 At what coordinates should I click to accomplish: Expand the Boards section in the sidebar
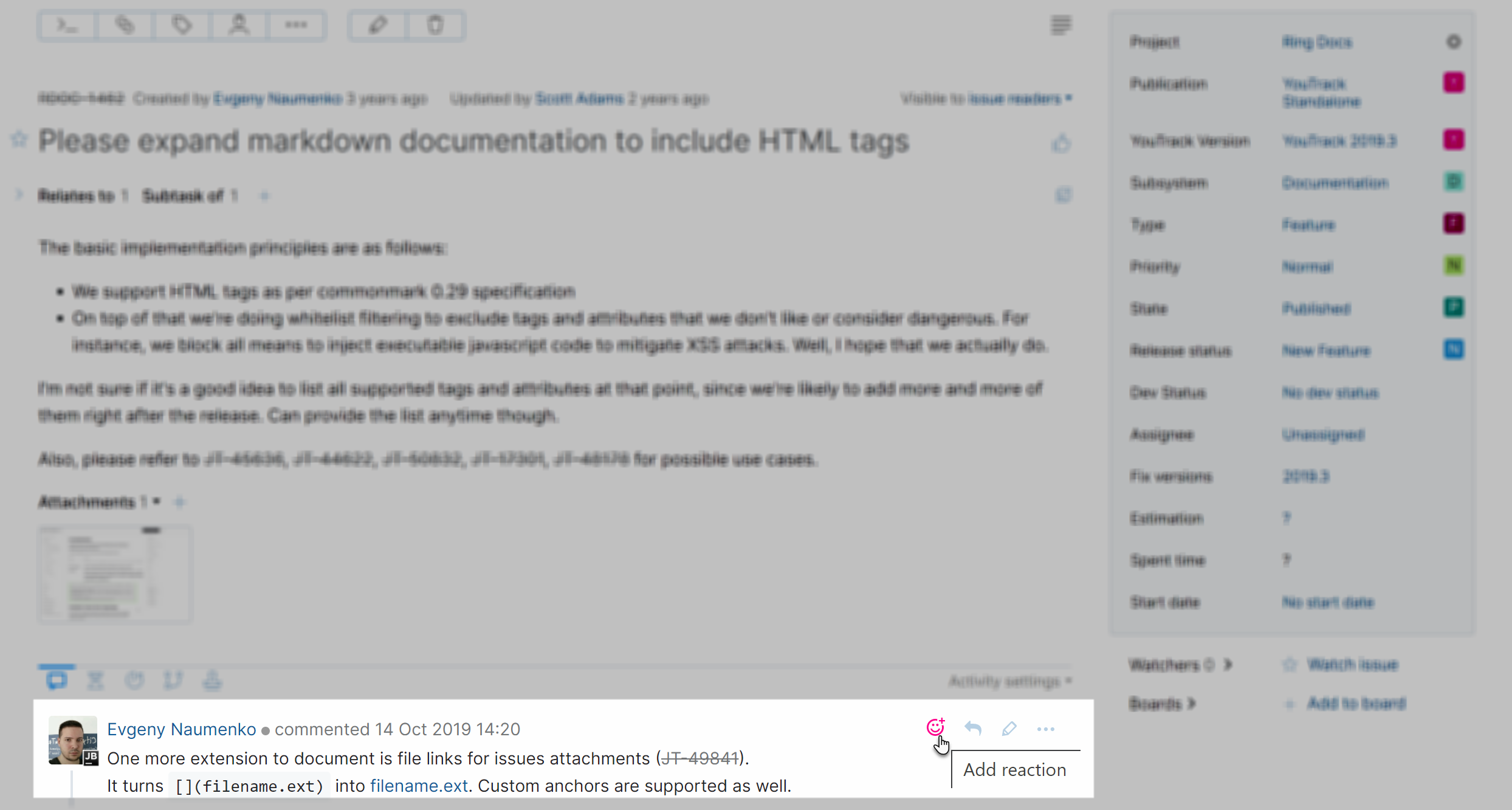(1162, 703)
